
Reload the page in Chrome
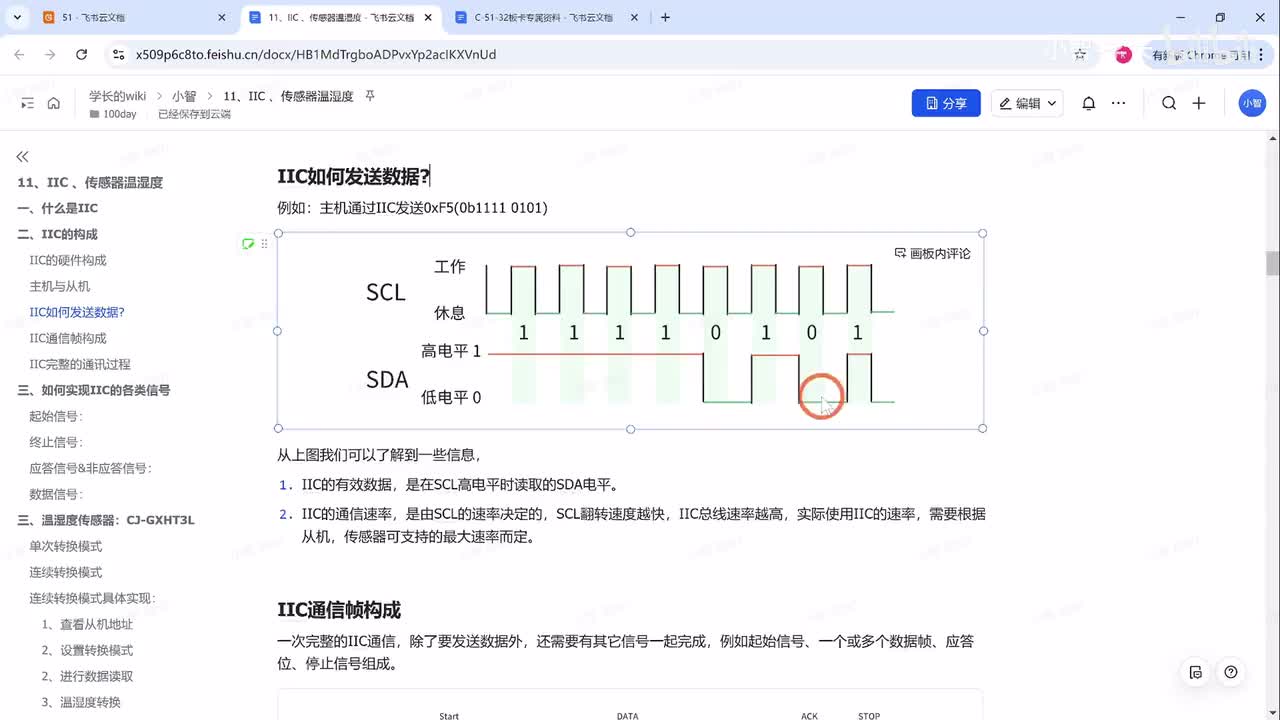[x=82, y=54]
